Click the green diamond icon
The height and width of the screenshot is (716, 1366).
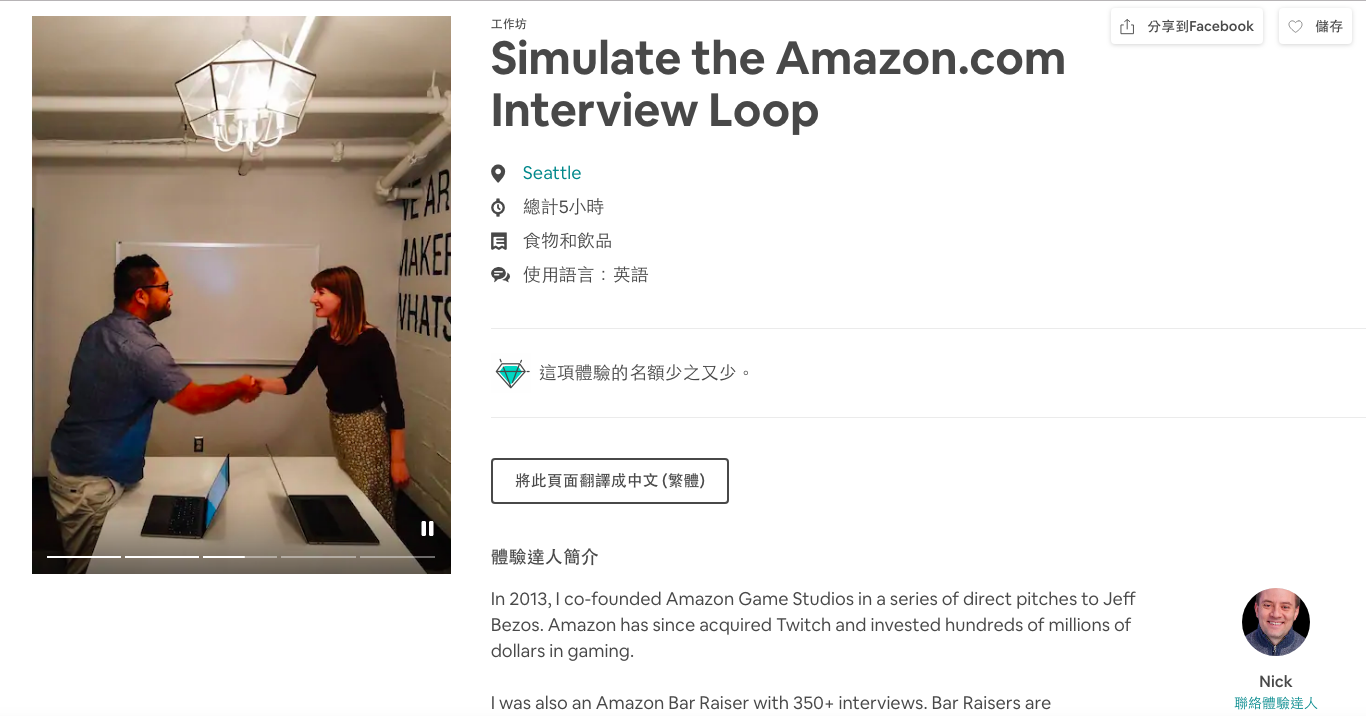[510, 373]
